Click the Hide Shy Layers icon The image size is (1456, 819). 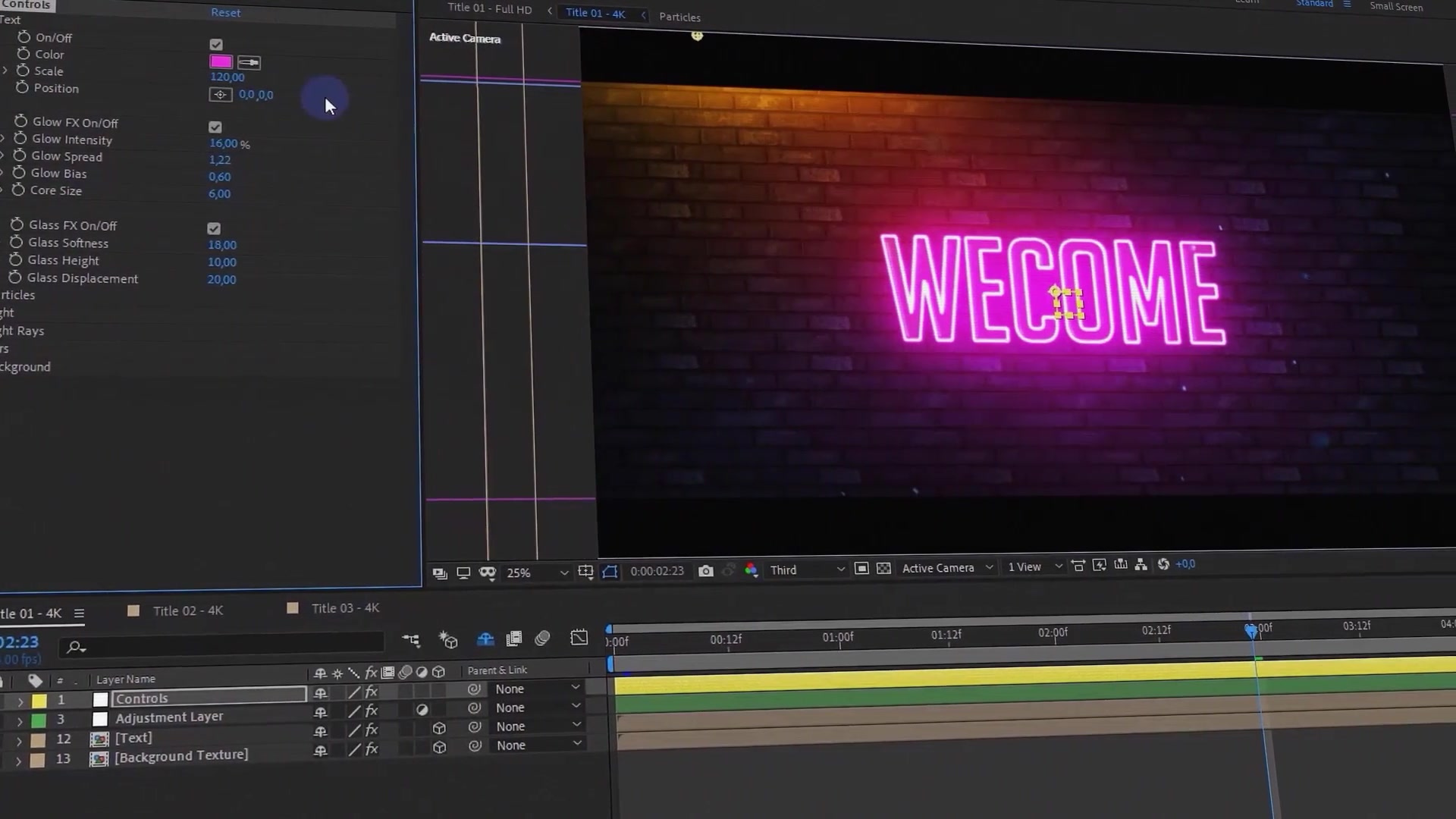(x=485, y=639)
